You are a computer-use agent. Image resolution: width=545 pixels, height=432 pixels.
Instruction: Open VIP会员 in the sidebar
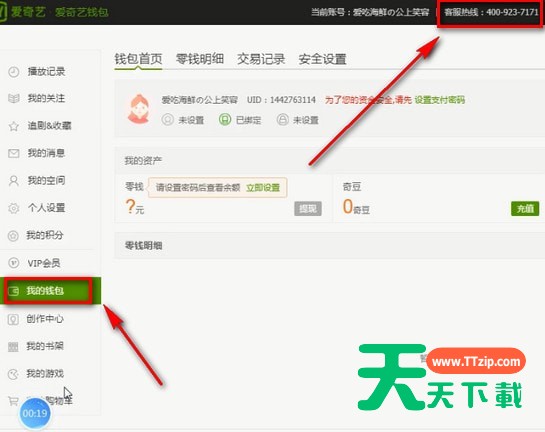click(x=44, y=263)
